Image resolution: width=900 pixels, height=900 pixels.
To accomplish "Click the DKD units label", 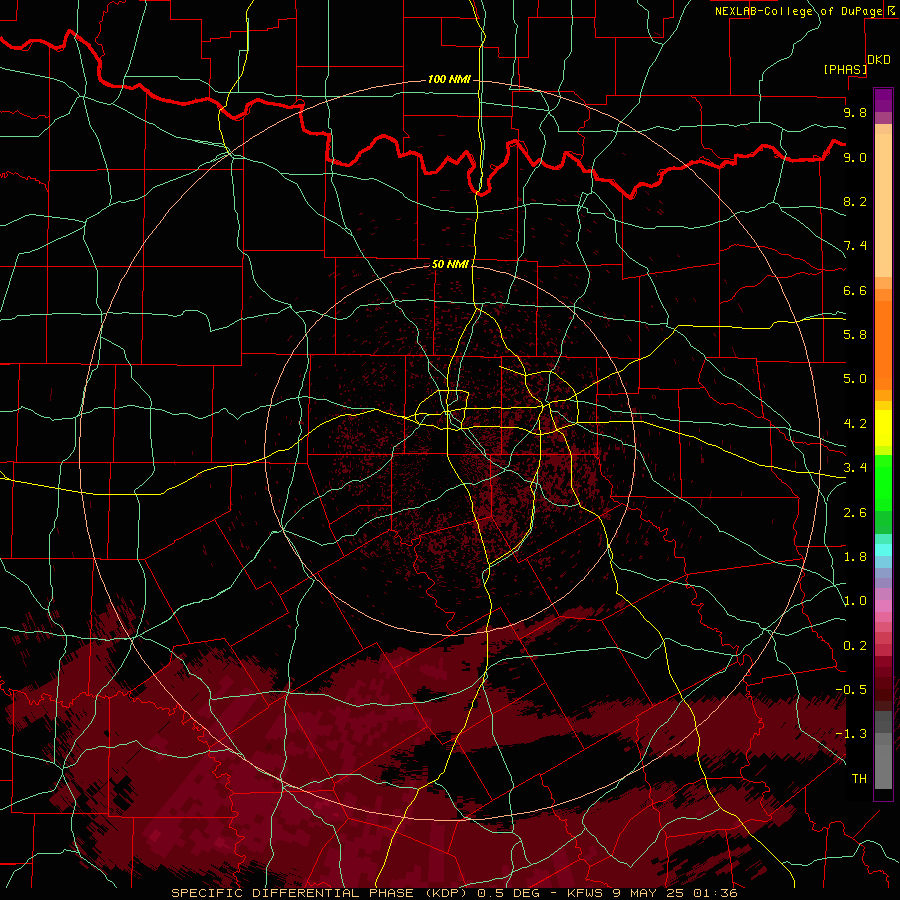I will coord(879,60).
